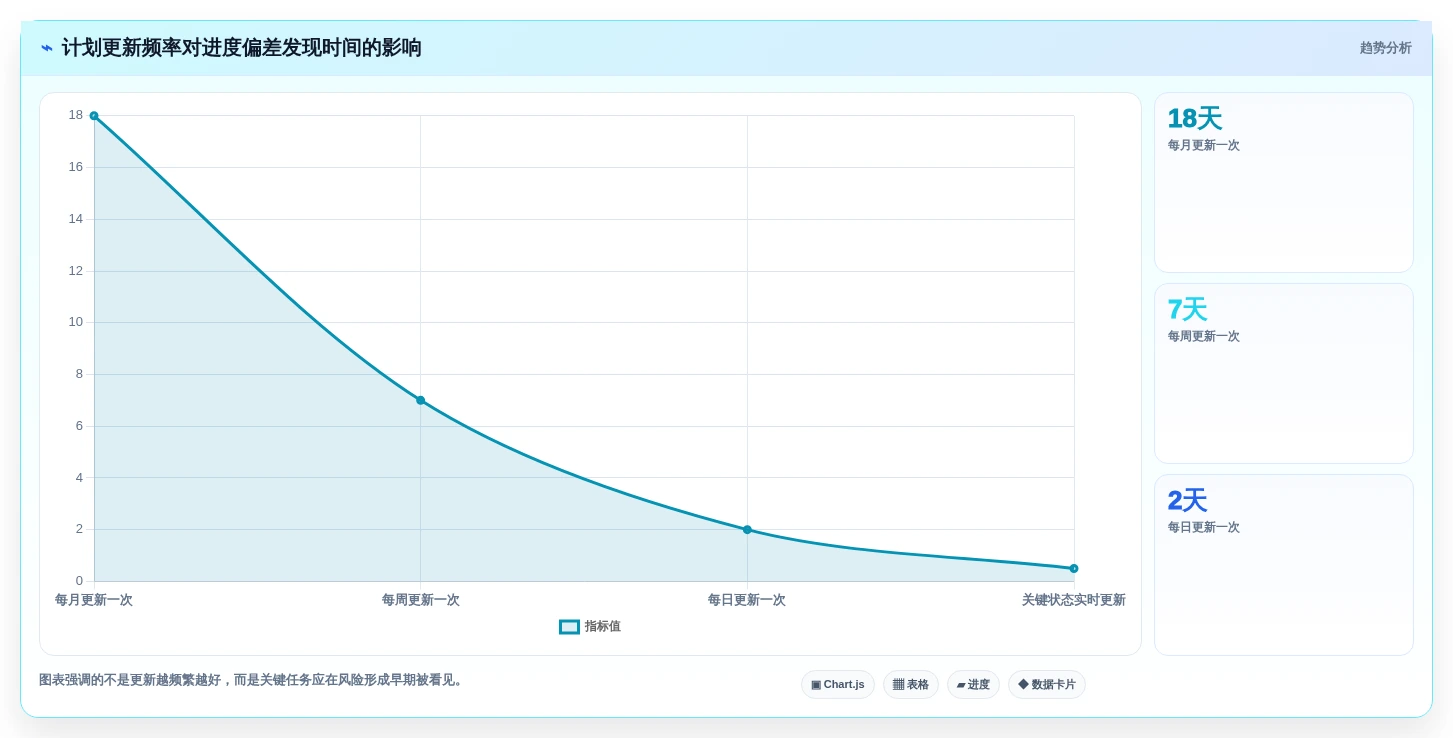This screenshot has width=1453, height=738.
Task: Open the 18天 stat card
Action: tap(1284, 183)
